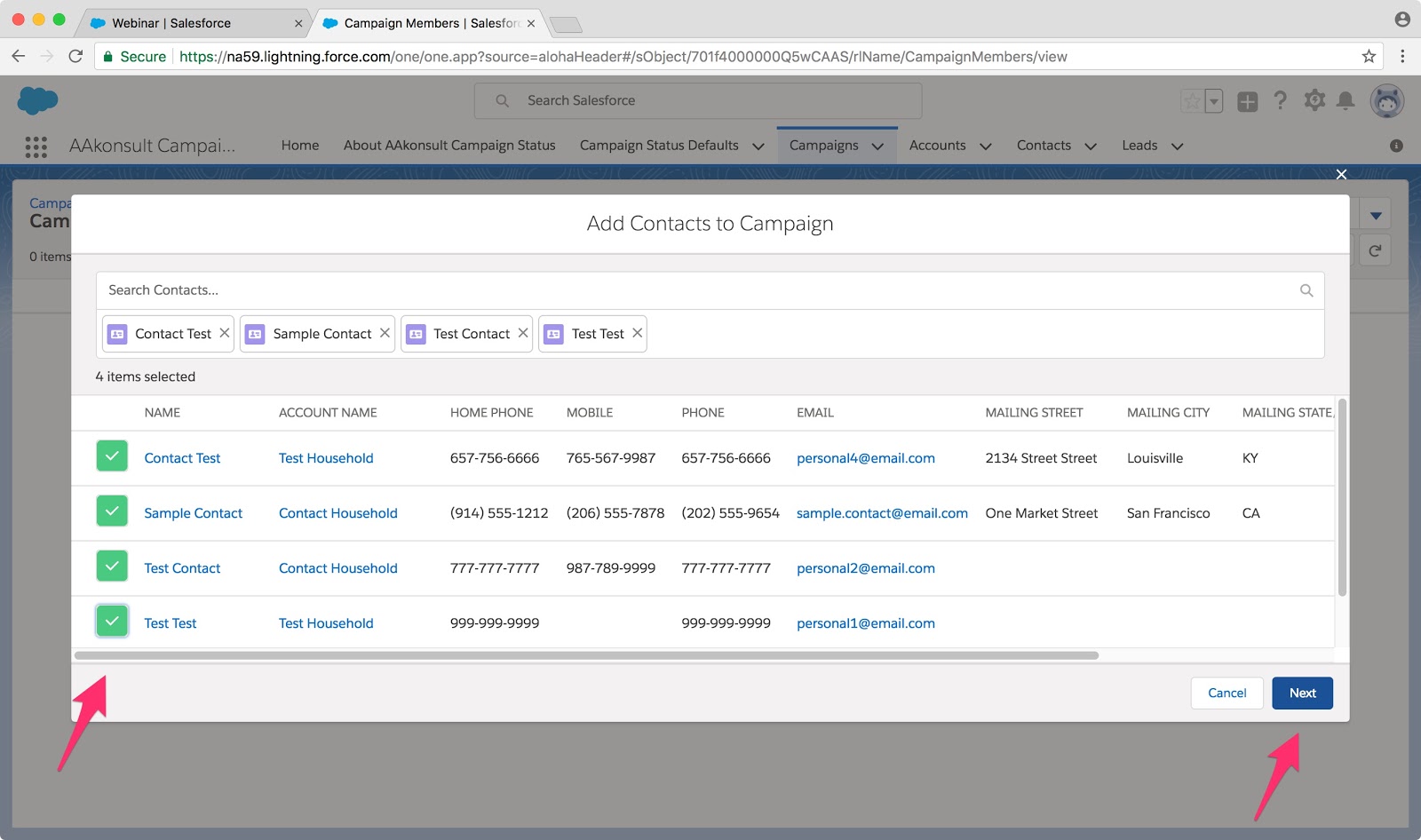This screenshot has width=1421, height=840.
Task: Open the Favorites list dropdown arrow
Action: click(1214, 102)
